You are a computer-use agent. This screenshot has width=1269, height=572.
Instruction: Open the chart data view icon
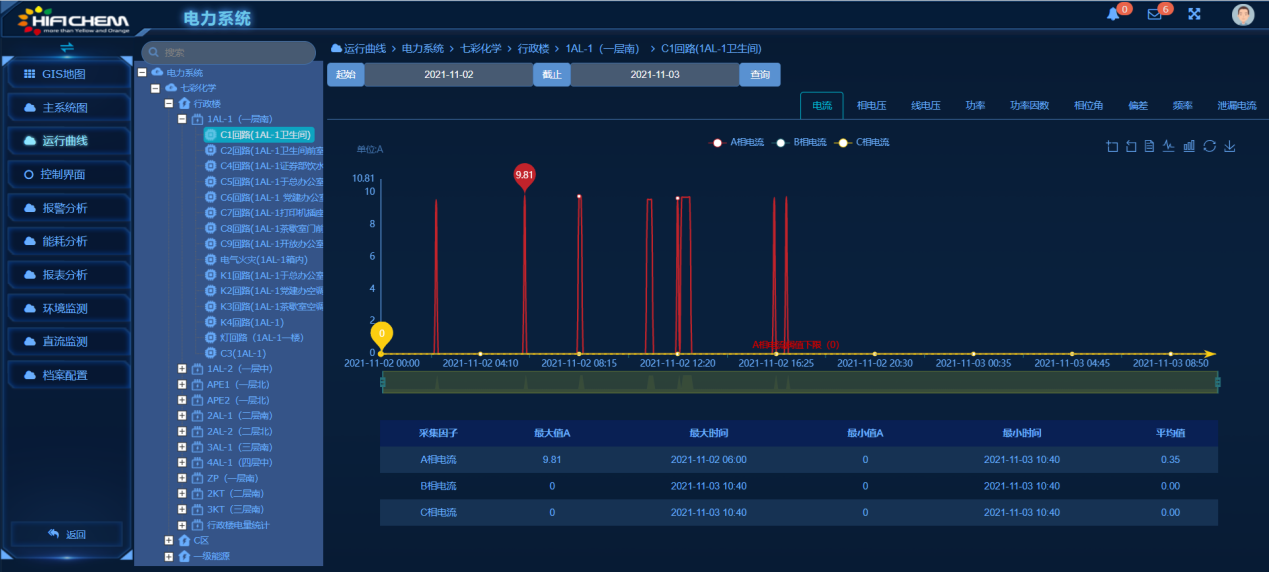click(1150, 146)
